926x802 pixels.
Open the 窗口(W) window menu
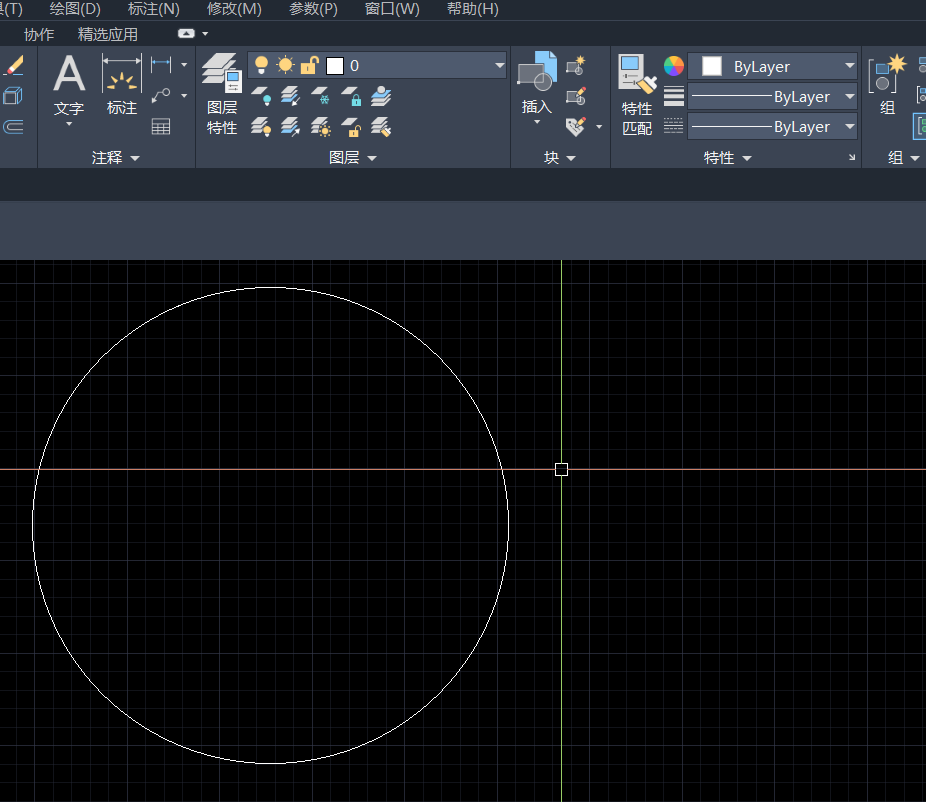click(x=392, y=9)
